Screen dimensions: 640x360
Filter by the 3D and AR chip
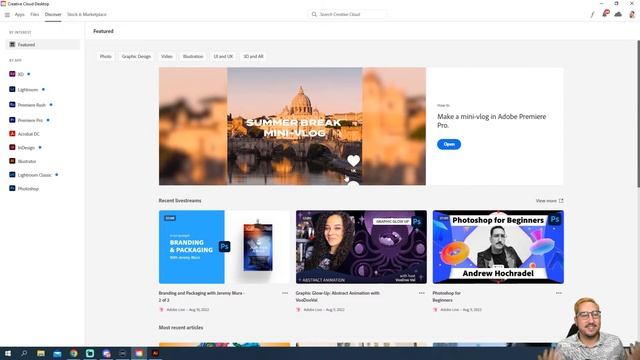point(253,56)
